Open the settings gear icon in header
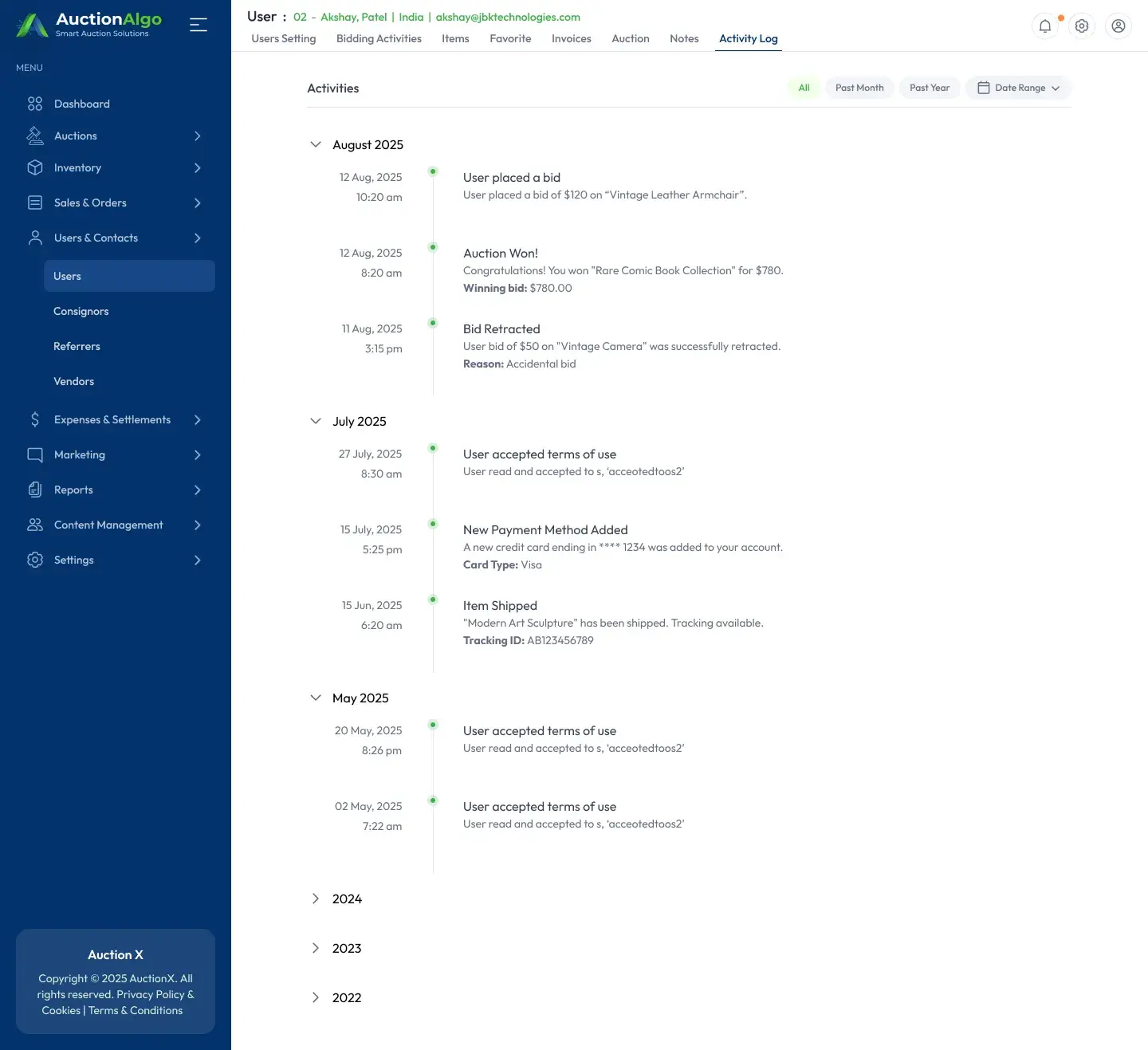Viewport: 1148px width, 1050px height. [x=1081, y=26]
